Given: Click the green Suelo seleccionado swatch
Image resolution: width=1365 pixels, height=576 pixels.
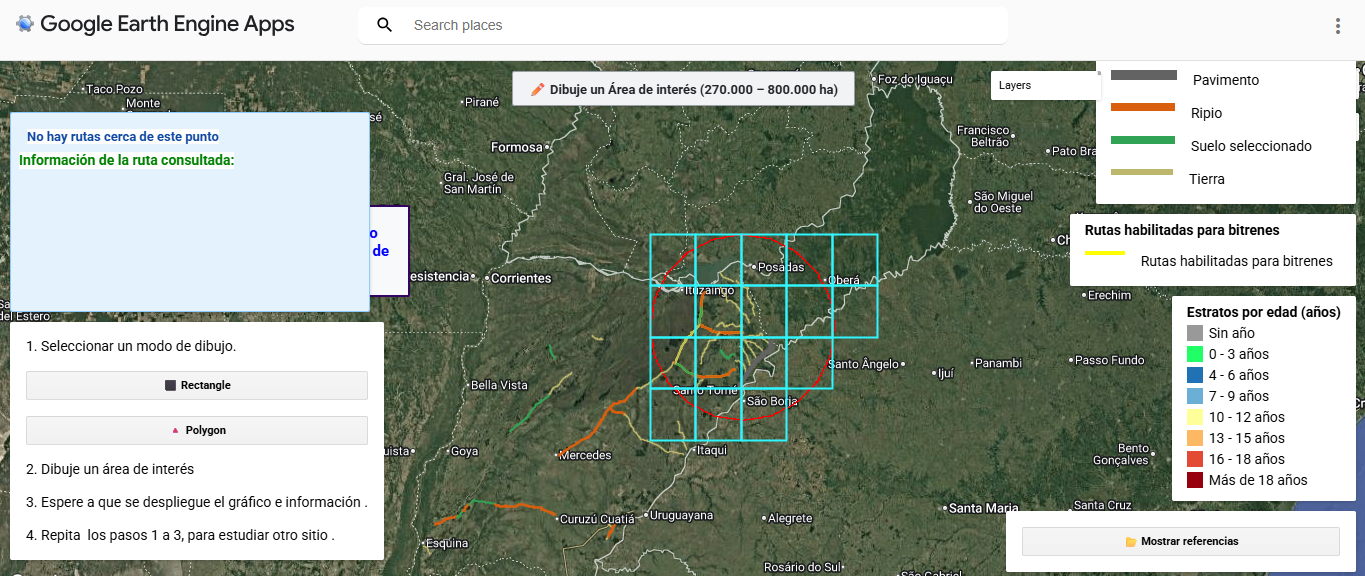Looking at the screenshot, I should (1143, 140).
